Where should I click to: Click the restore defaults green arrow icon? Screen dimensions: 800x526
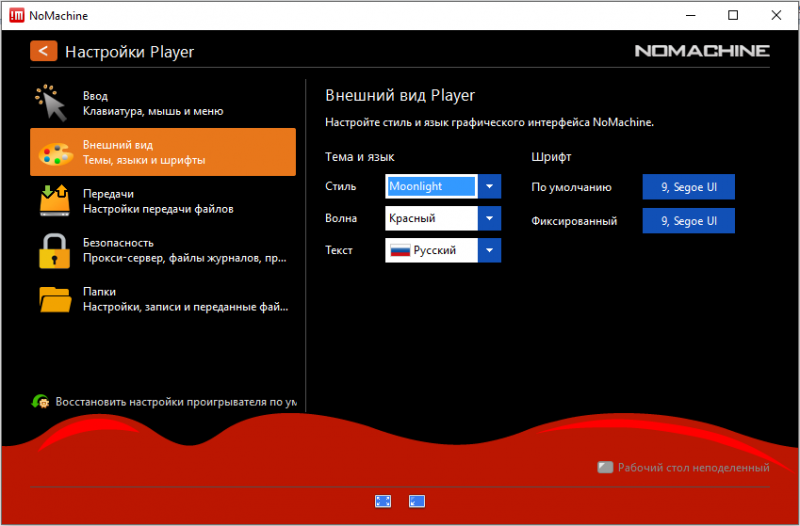point(40,402)
